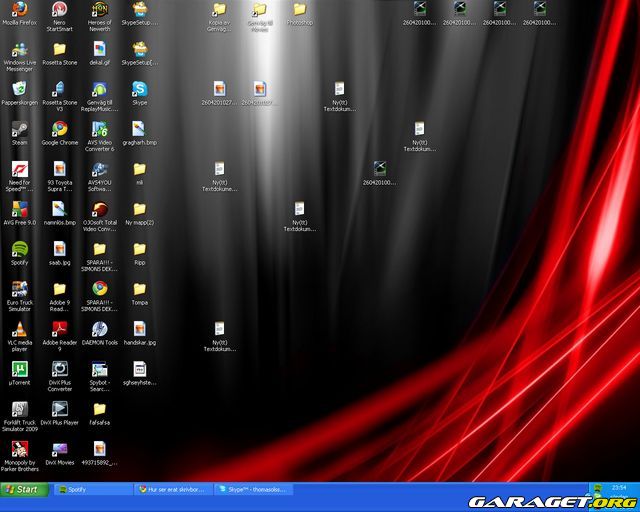The width and height of the screenshot is (640, 512).
Task: Click the Adobe Reader 9 shortcut
Action: click(59, 329)
